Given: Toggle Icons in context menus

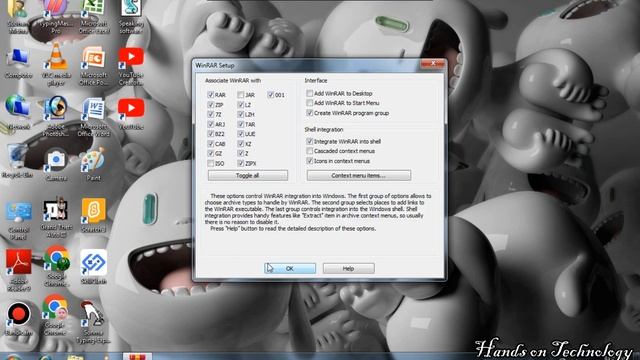Looking at the screenshot, I should click(x=310, y=161).
